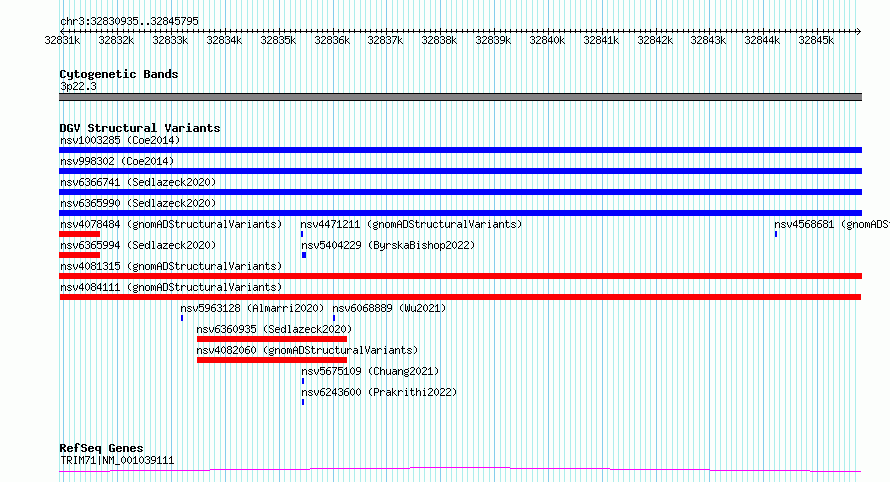Select the nsv4081315 gnomAD red variant bar
Viewport: 890px width, 482px height.
pyautogui.click(x=460, y=276)
